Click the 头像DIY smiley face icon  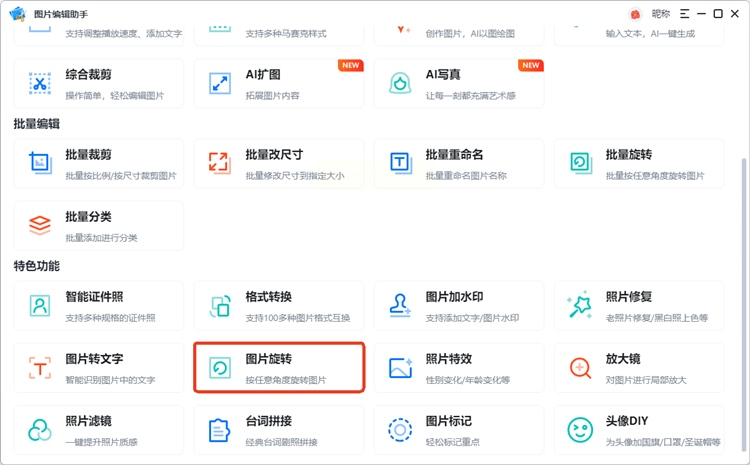[580, 430]
